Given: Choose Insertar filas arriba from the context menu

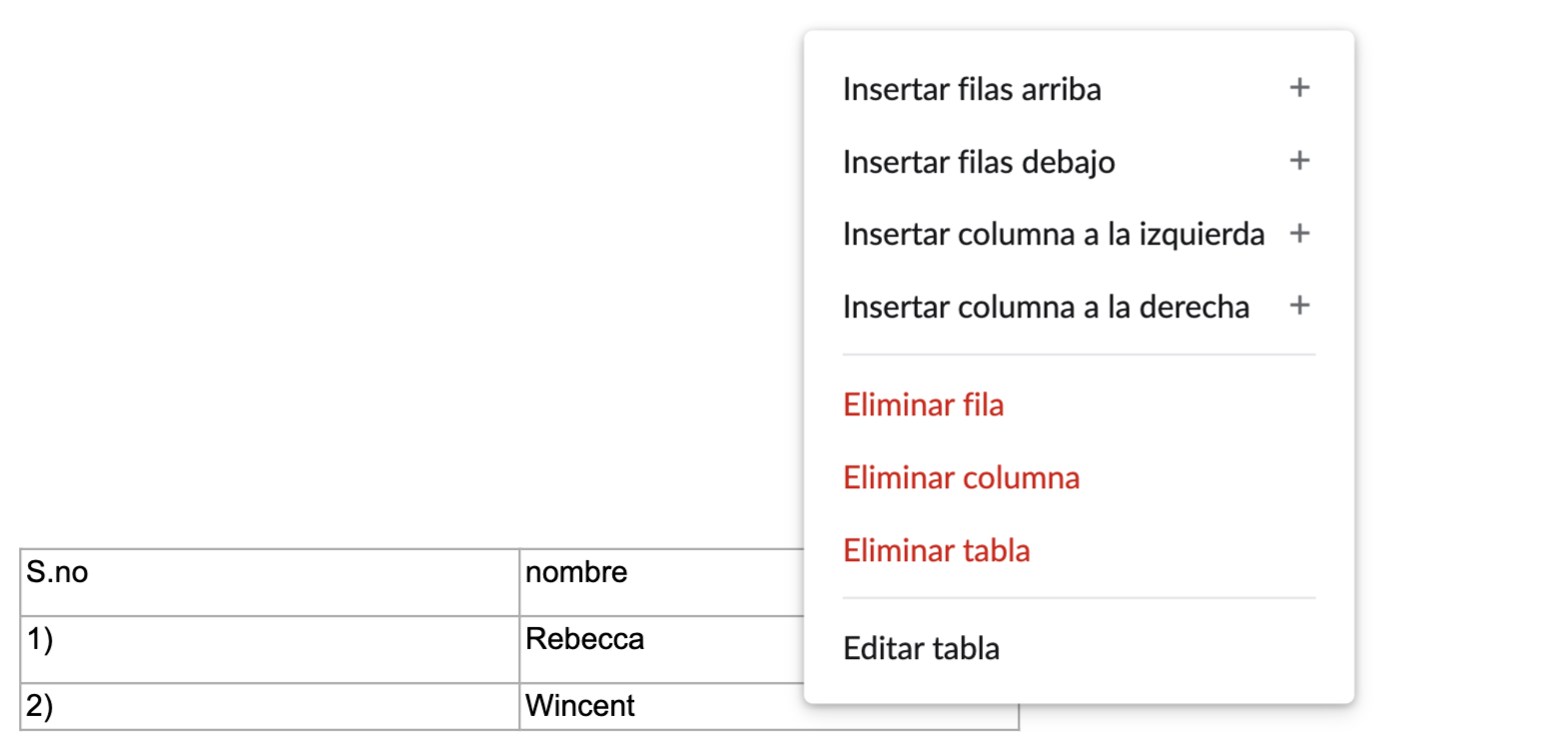Looking at the screenshot, I should click(972, 89).
